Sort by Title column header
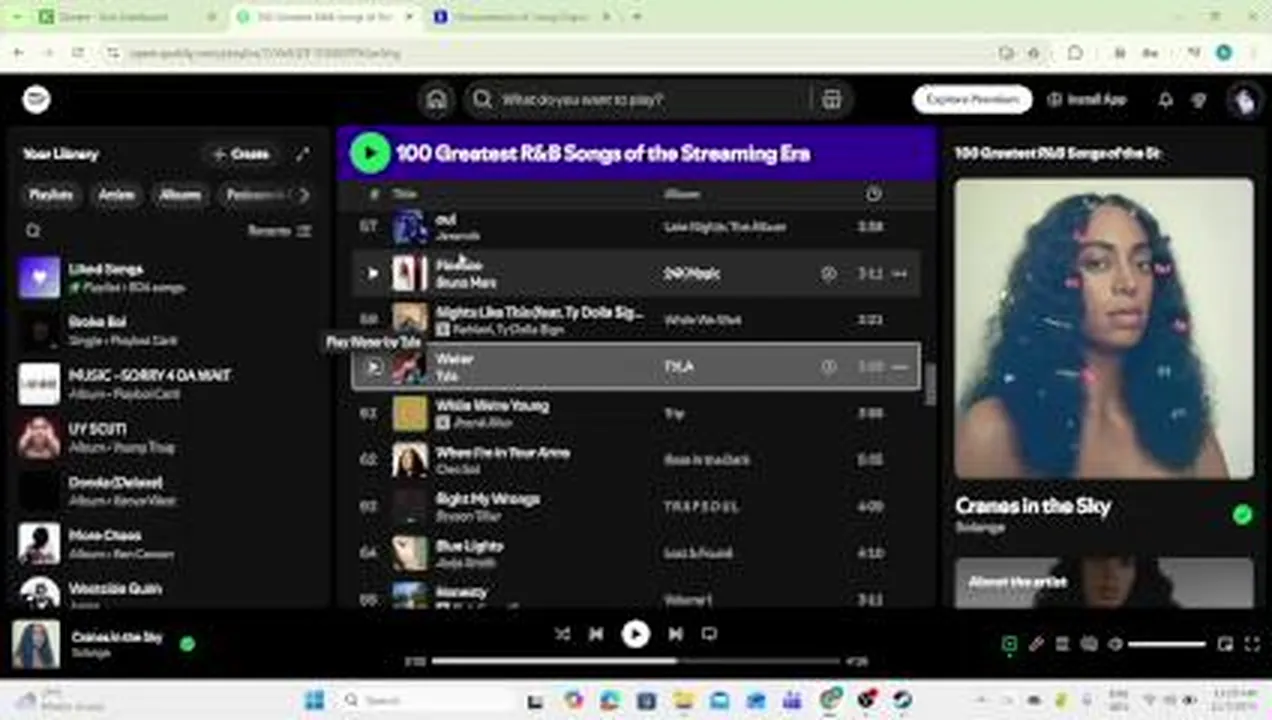Image resolution: width=1272 pixels, height=720 pixels. coord(404,194)
